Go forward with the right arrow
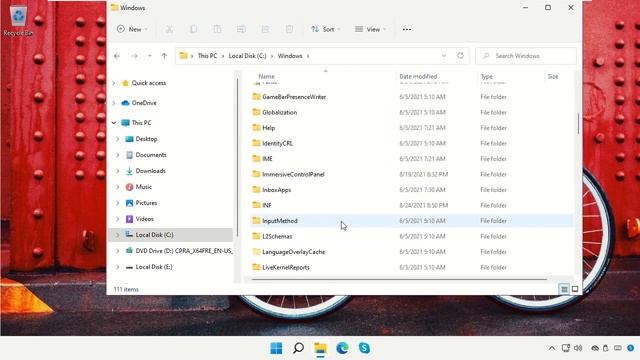This screenshot has height=360, width=640. point(134,56)
